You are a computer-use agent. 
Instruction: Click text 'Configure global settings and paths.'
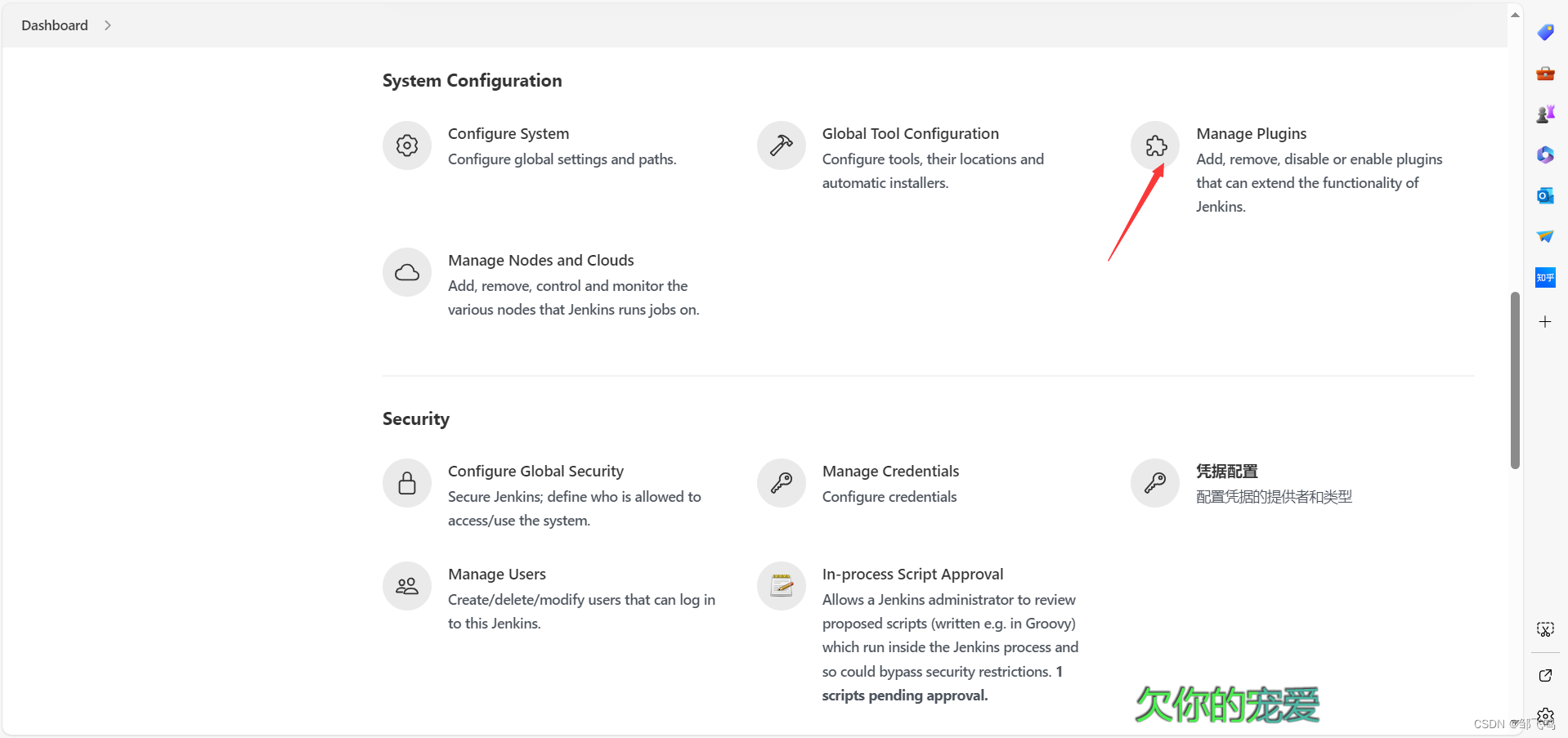(x=562, y=159)
